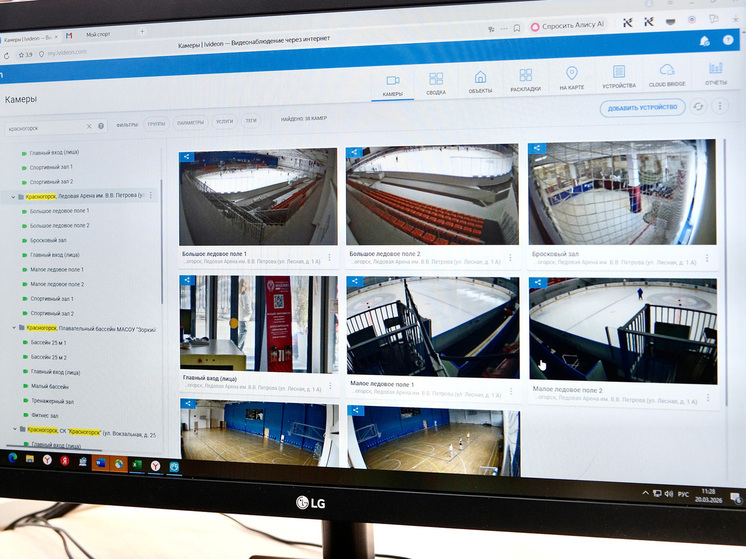The height and width of the screenshot is (559, 746).
Task: Clear the красногорск search text
Action: coord(88,127)
